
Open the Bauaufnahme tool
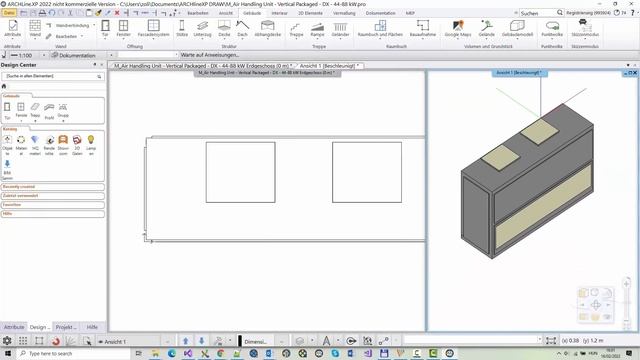click(x=423, y=29)
